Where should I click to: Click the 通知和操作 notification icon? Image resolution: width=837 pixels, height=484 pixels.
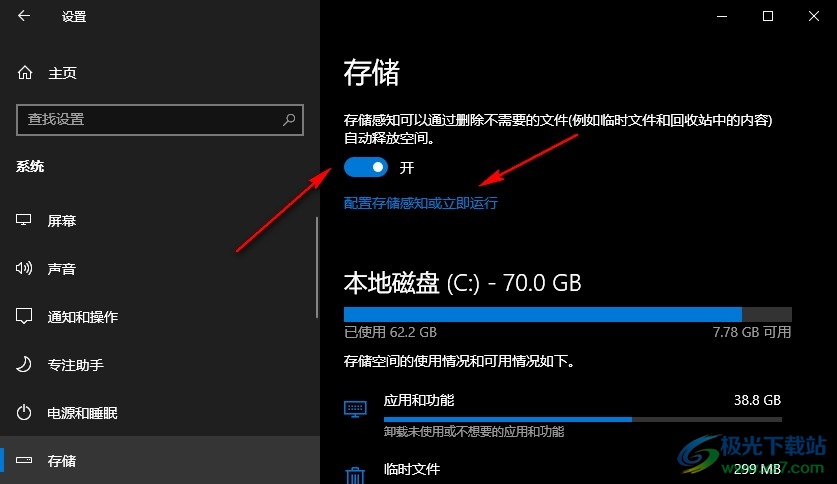23,316
